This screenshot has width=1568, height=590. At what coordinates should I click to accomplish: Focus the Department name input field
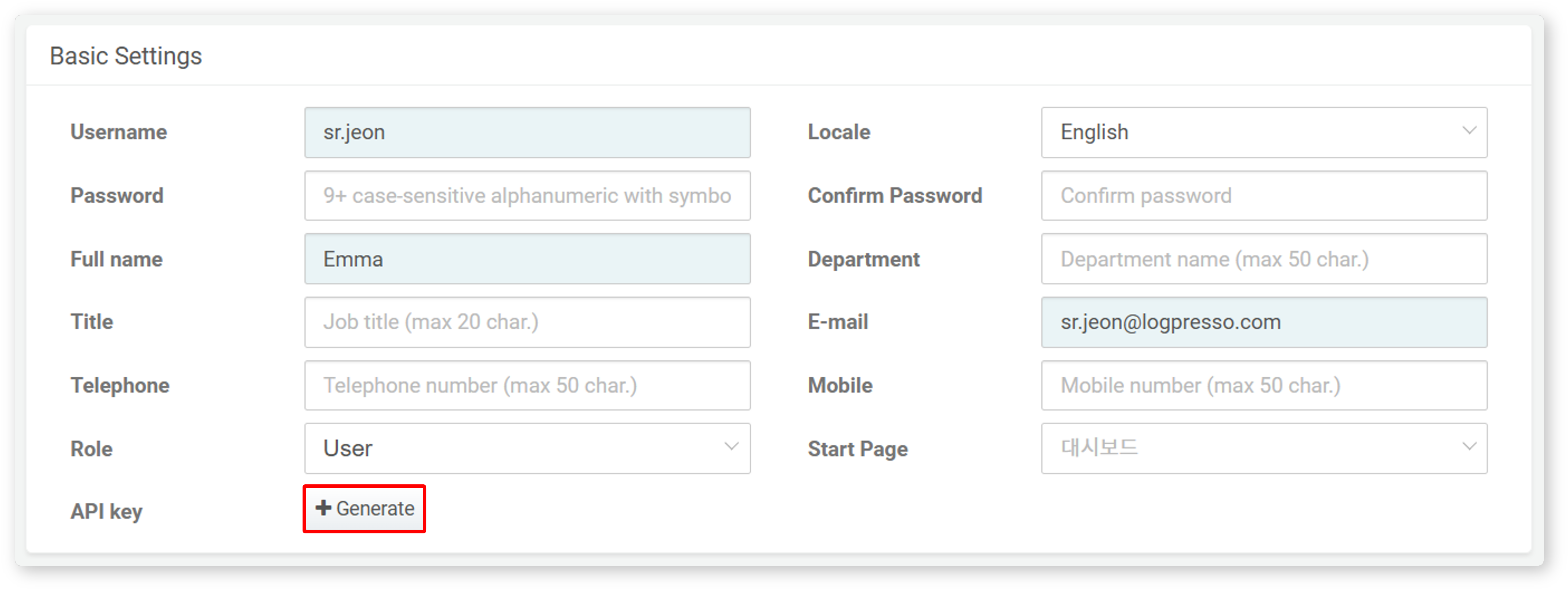pyautogui.click(x=1263, y=259)
